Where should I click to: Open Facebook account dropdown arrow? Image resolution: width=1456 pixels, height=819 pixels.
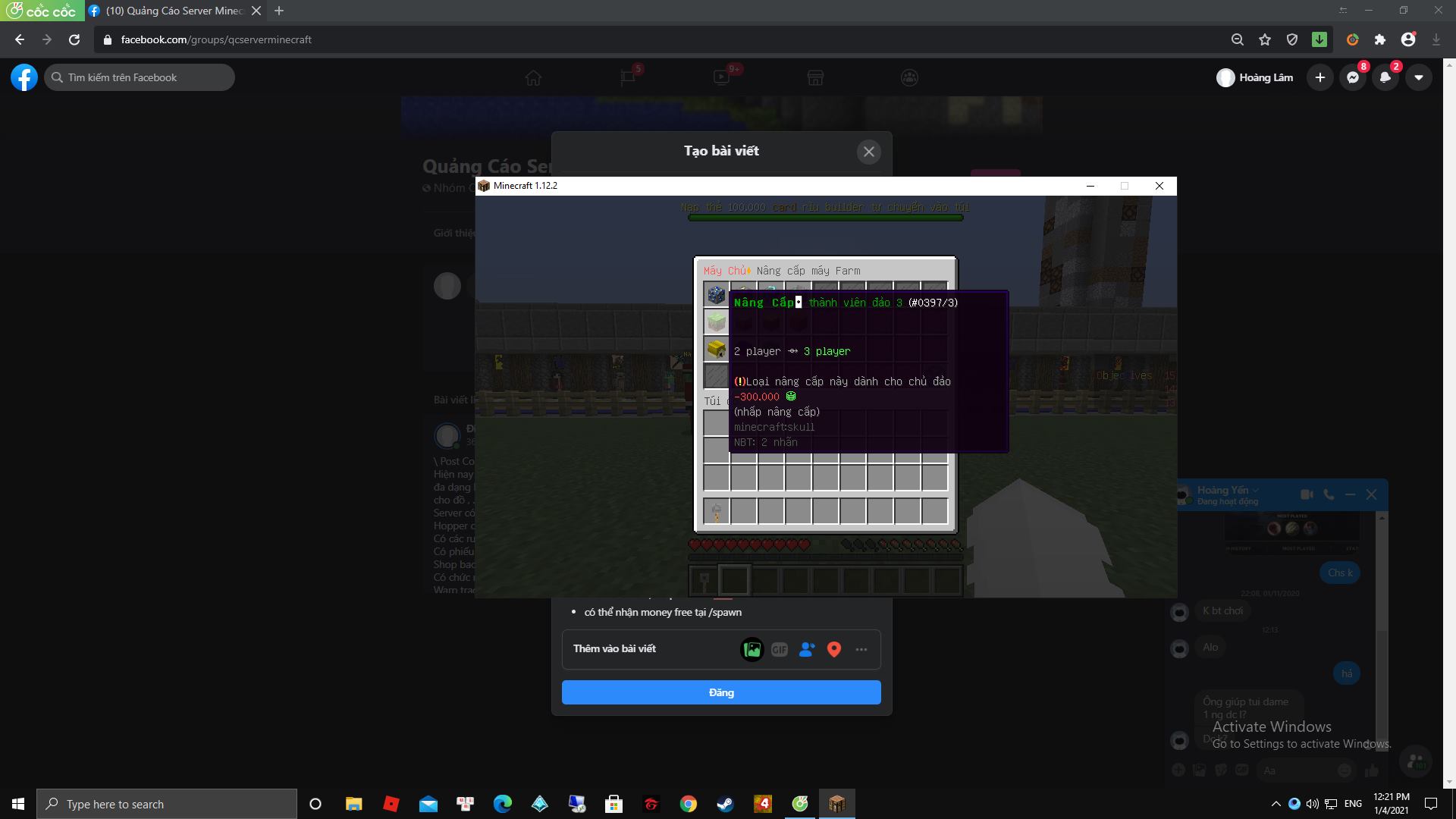[1418, 77]
